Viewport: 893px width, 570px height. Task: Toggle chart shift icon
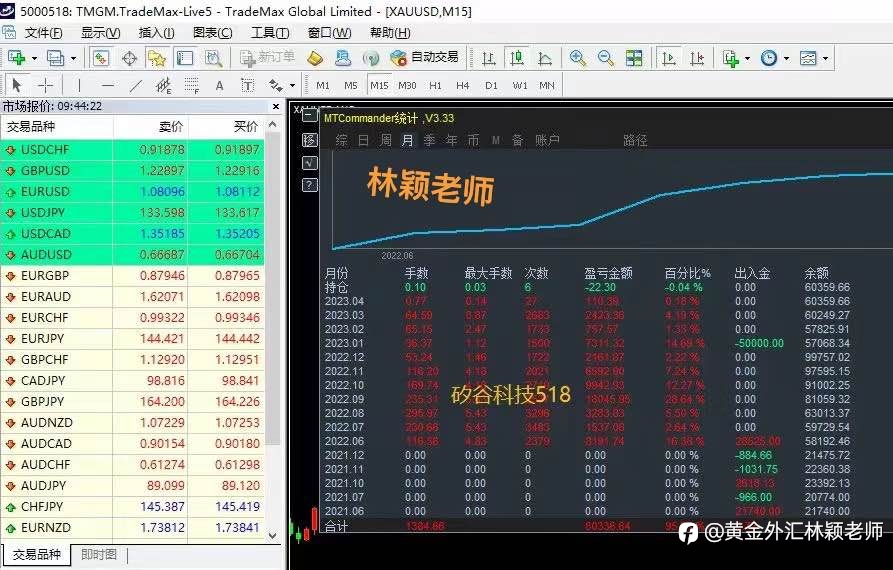697,58
